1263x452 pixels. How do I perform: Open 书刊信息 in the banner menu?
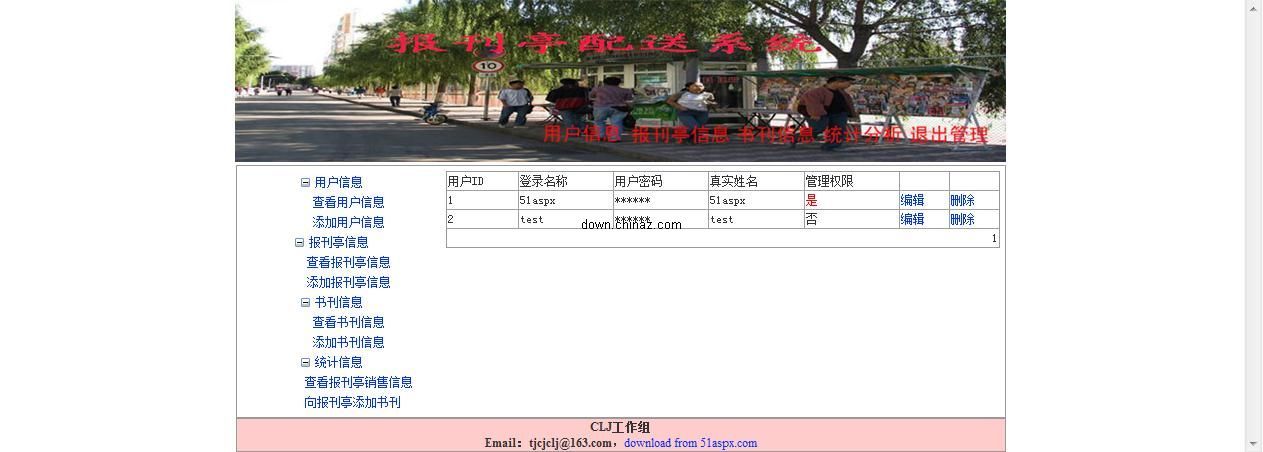click(775, 134)
